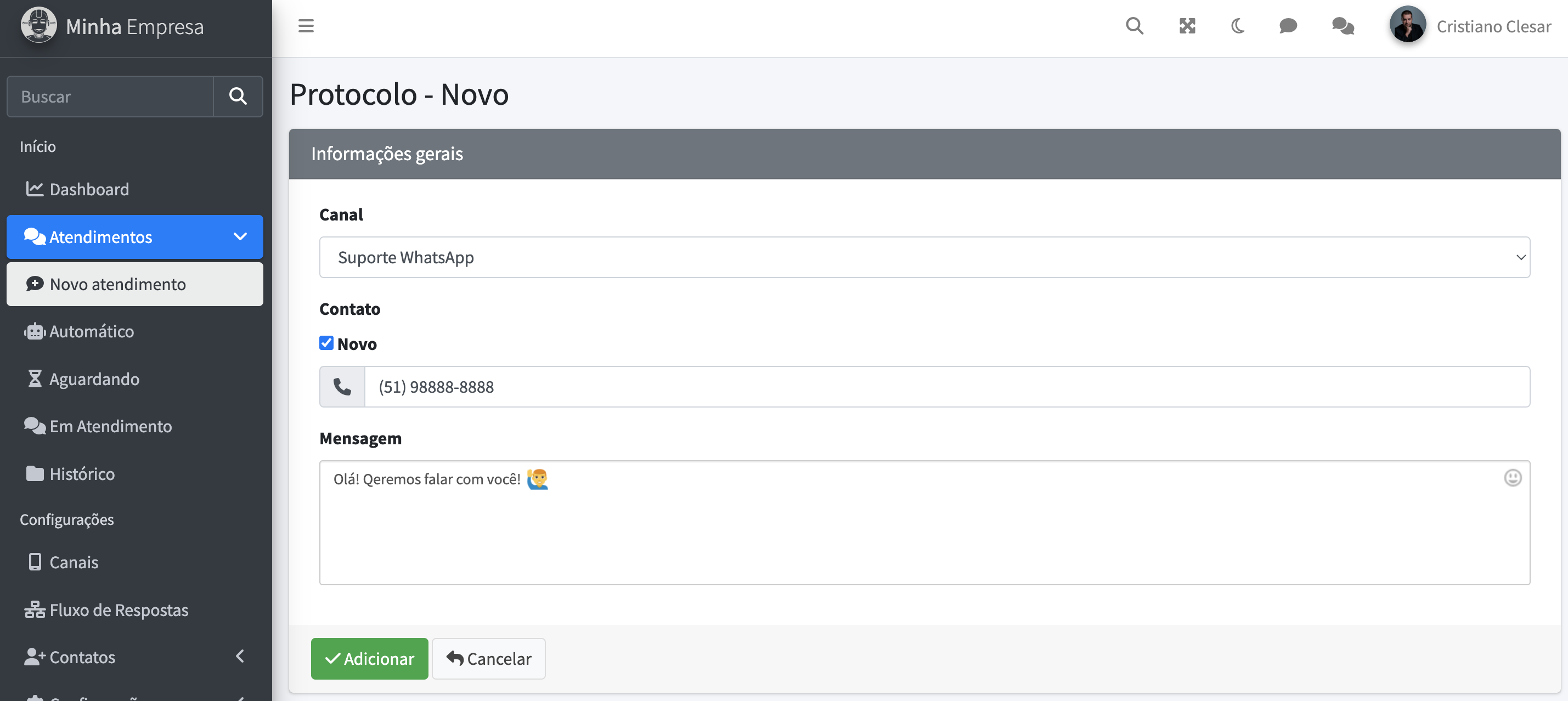The height and width of the screenshot is (701, 1568).
Task: Open the single chat bubble icon
Action: [1288, 26]
